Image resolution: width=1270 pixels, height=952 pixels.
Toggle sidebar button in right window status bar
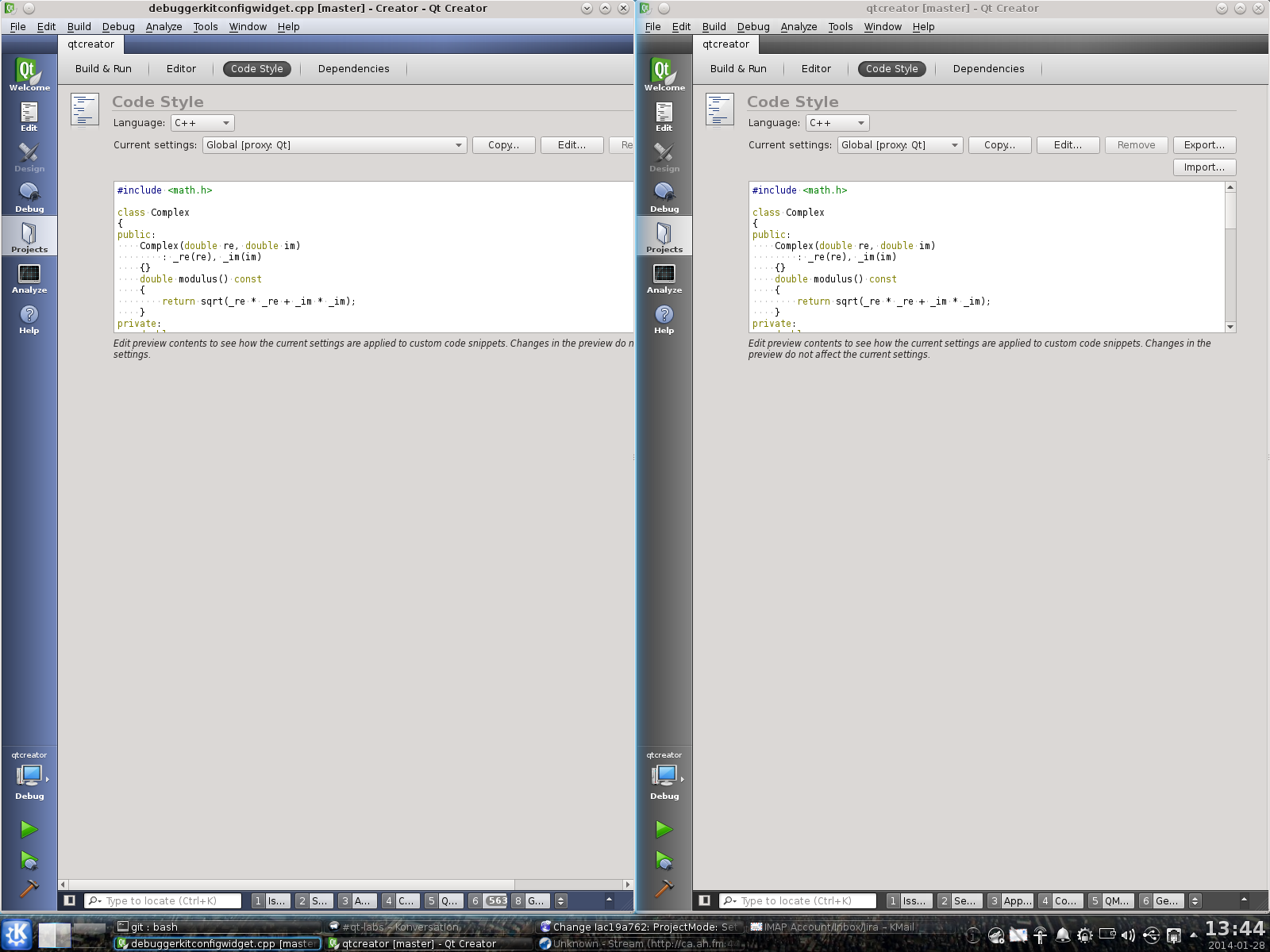coord(705,900)
